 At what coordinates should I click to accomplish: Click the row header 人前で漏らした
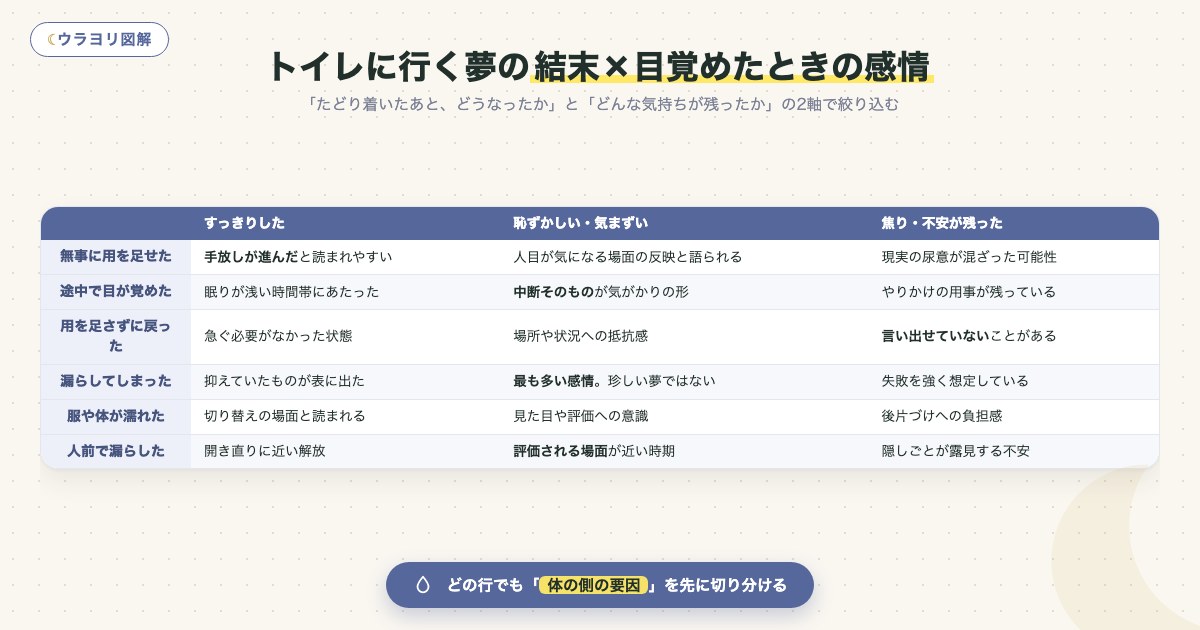pyautogui.click(x=116, y=452)
